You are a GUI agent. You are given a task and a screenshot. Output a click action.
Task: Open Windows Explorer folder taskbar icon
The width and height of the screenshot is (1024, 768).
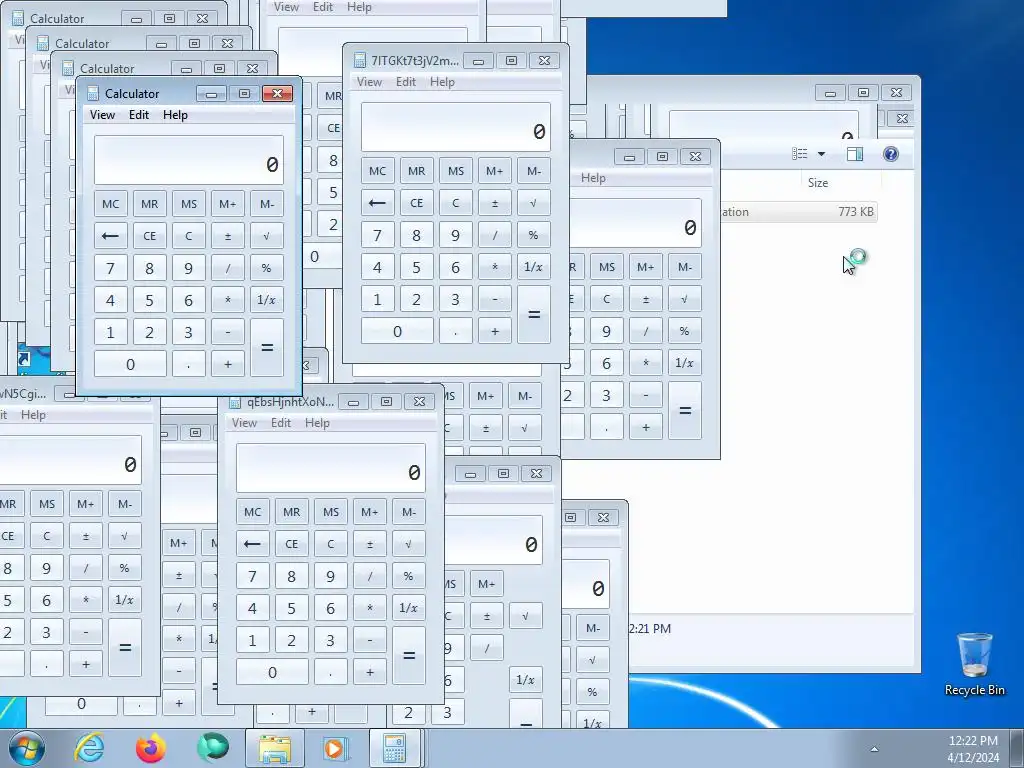[x=275, y=748]
